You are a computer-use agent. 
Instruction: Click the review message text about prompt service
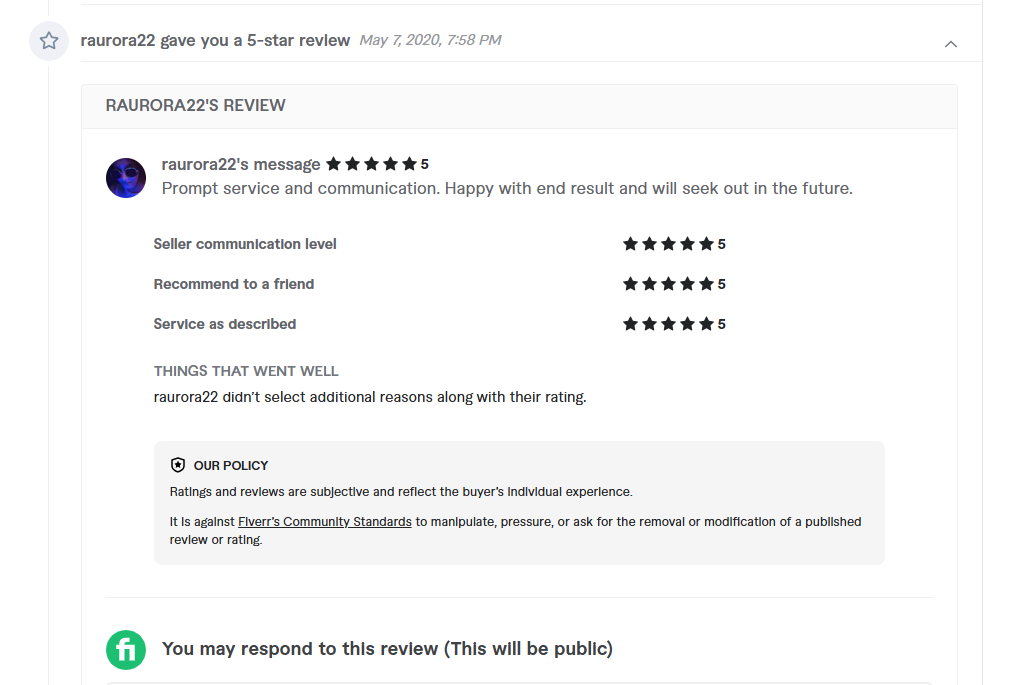tap(507, 188)
